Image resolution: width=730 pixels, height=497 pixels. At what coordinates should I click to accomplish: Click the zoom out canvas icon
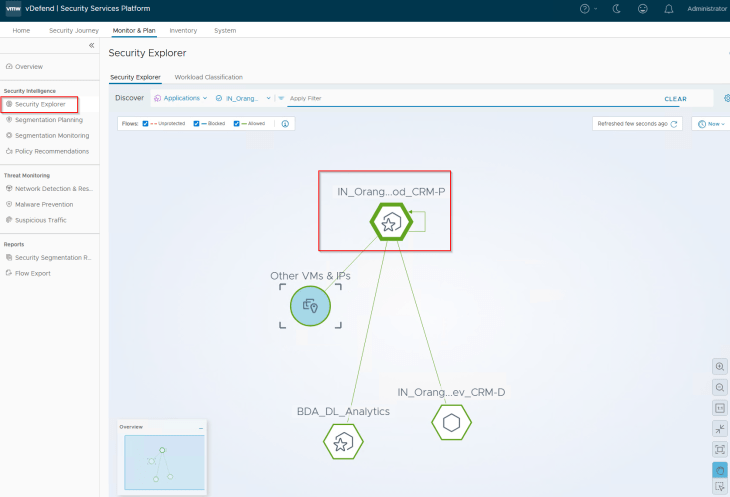720,387
